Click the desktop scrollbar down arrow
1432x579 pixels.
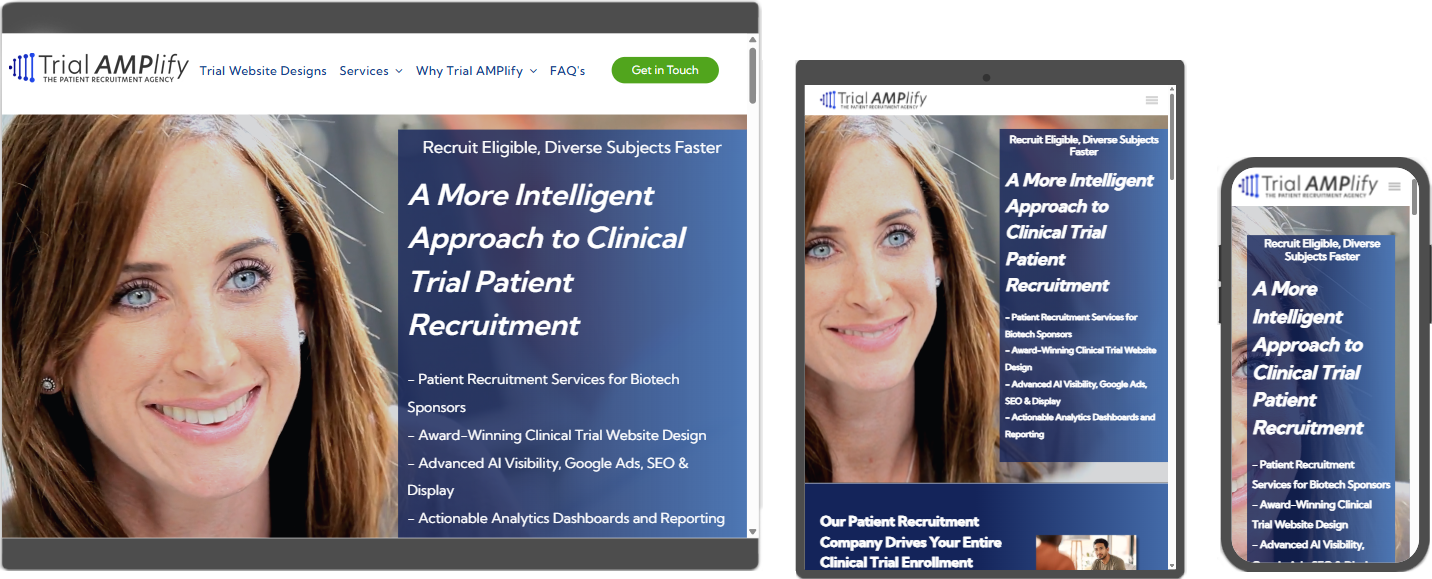pos(753,532)
